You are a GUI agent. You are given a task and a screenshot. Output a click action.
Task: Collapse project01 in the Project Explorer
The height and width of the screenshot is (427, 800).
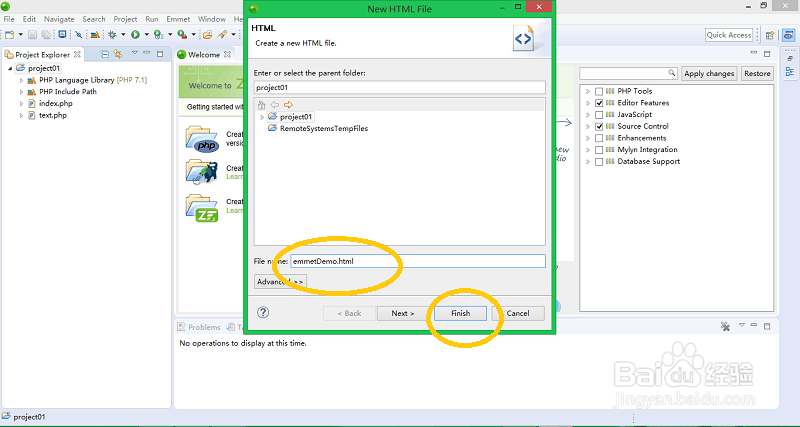[x=10, y=68]
